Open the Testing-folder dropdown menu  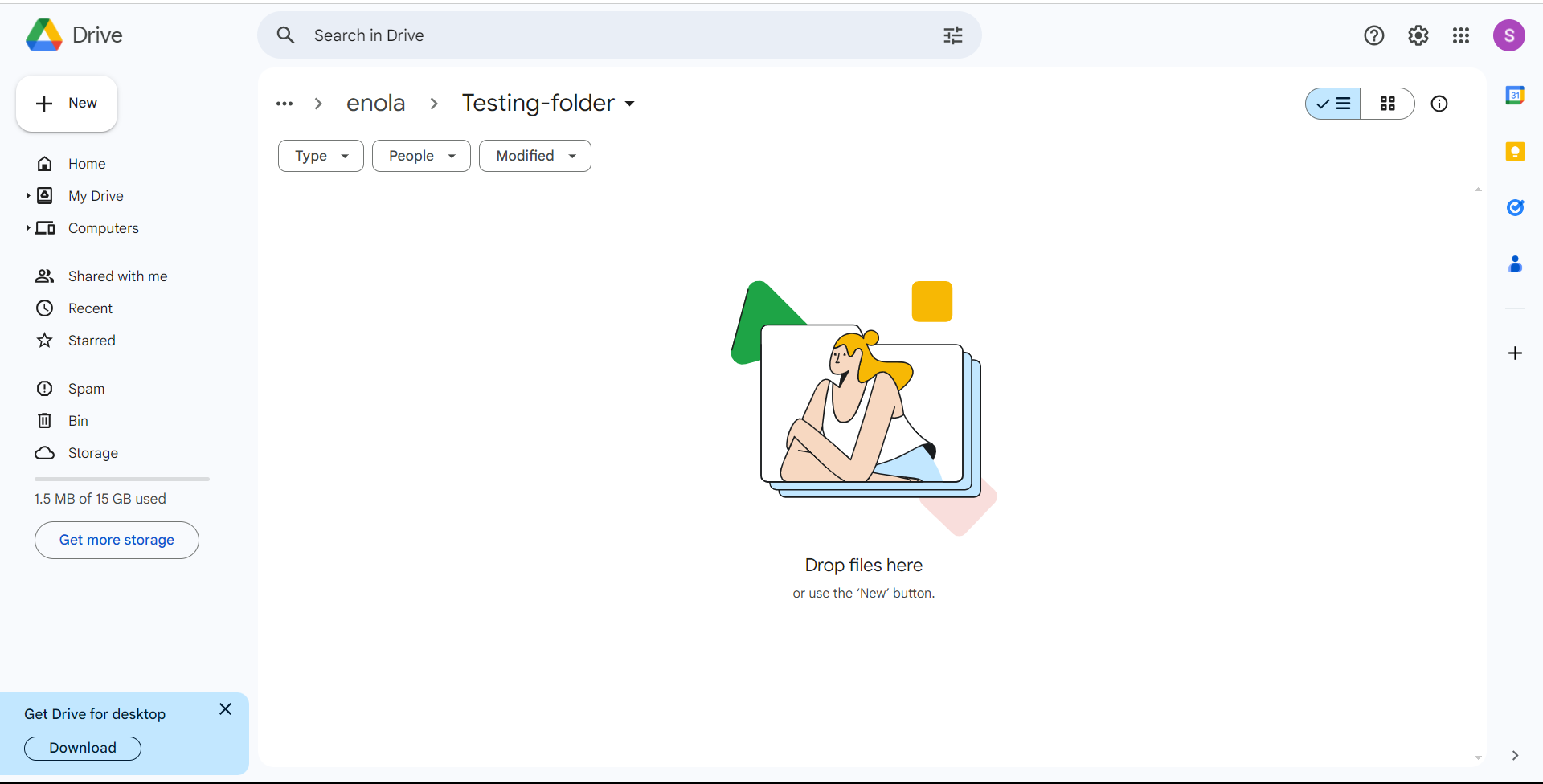tap(630, 104)
